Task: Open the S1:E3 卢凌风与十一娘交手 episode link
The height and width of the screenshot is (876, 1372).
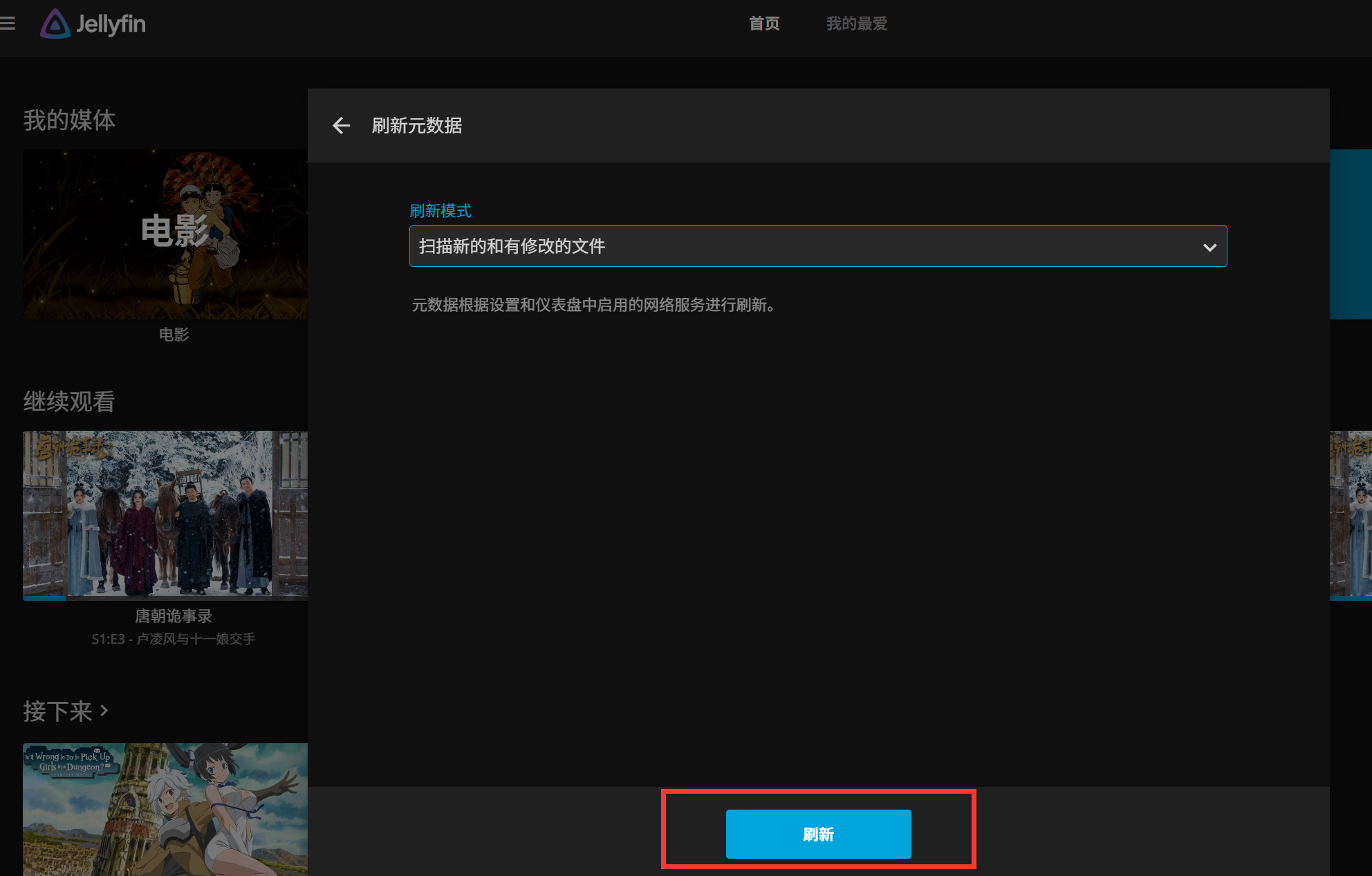Action: pyautogui.click(x=173, y=639)
